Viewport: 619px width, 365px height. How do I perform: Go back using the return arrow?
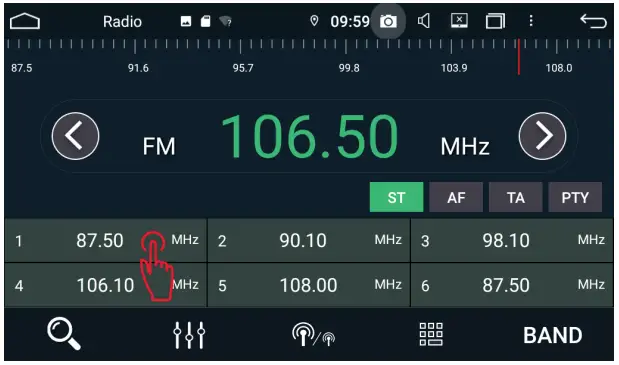pos(593,21)
